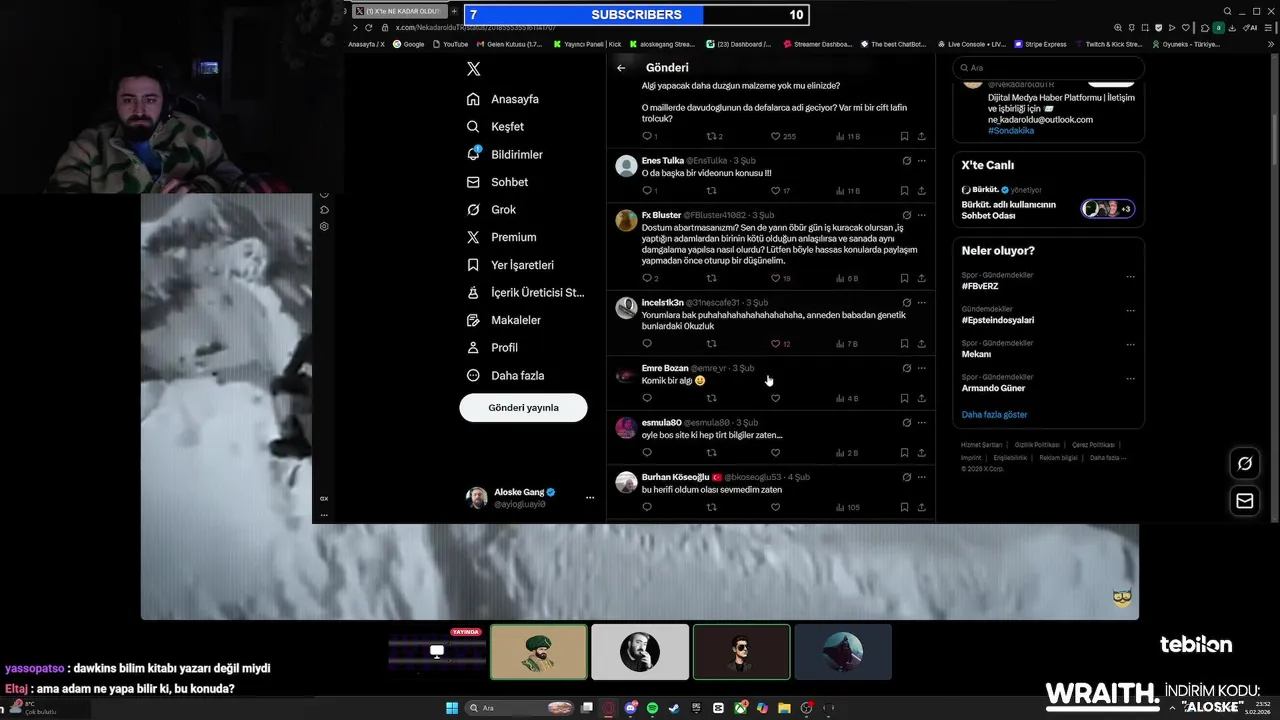1280x720 pixels.
Task: Bookmark esmula80's tweet
Action: (x=904, y=453)
